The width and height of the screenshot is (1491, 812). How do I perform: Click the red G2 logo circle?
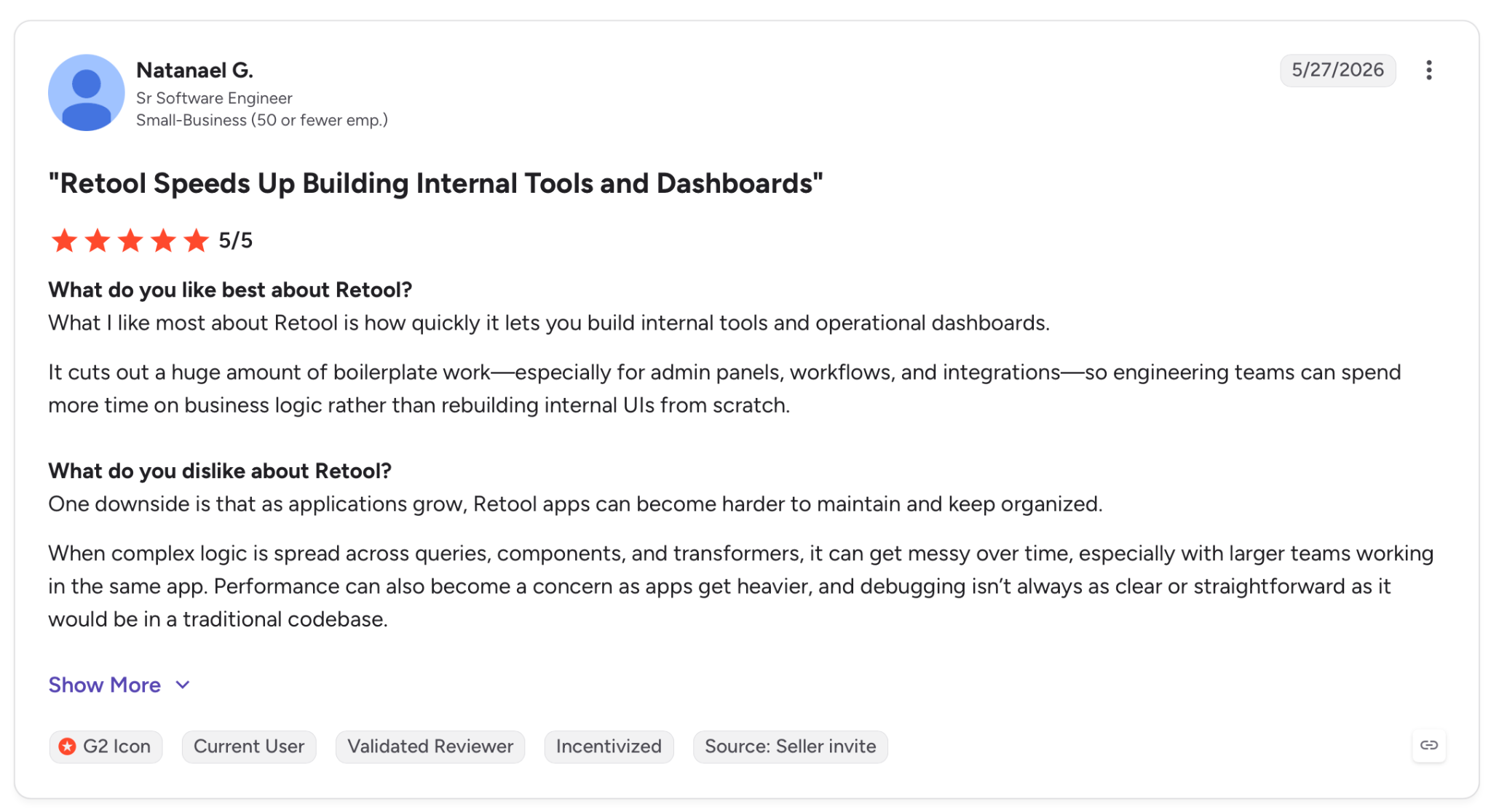pyautogui.click(x=67, y=747)
